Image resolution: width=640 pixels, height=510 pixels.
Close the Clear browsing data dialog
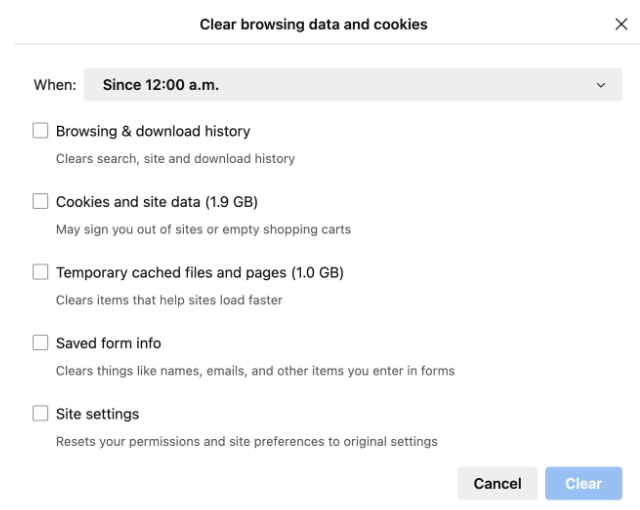click(x=621, y=25)
